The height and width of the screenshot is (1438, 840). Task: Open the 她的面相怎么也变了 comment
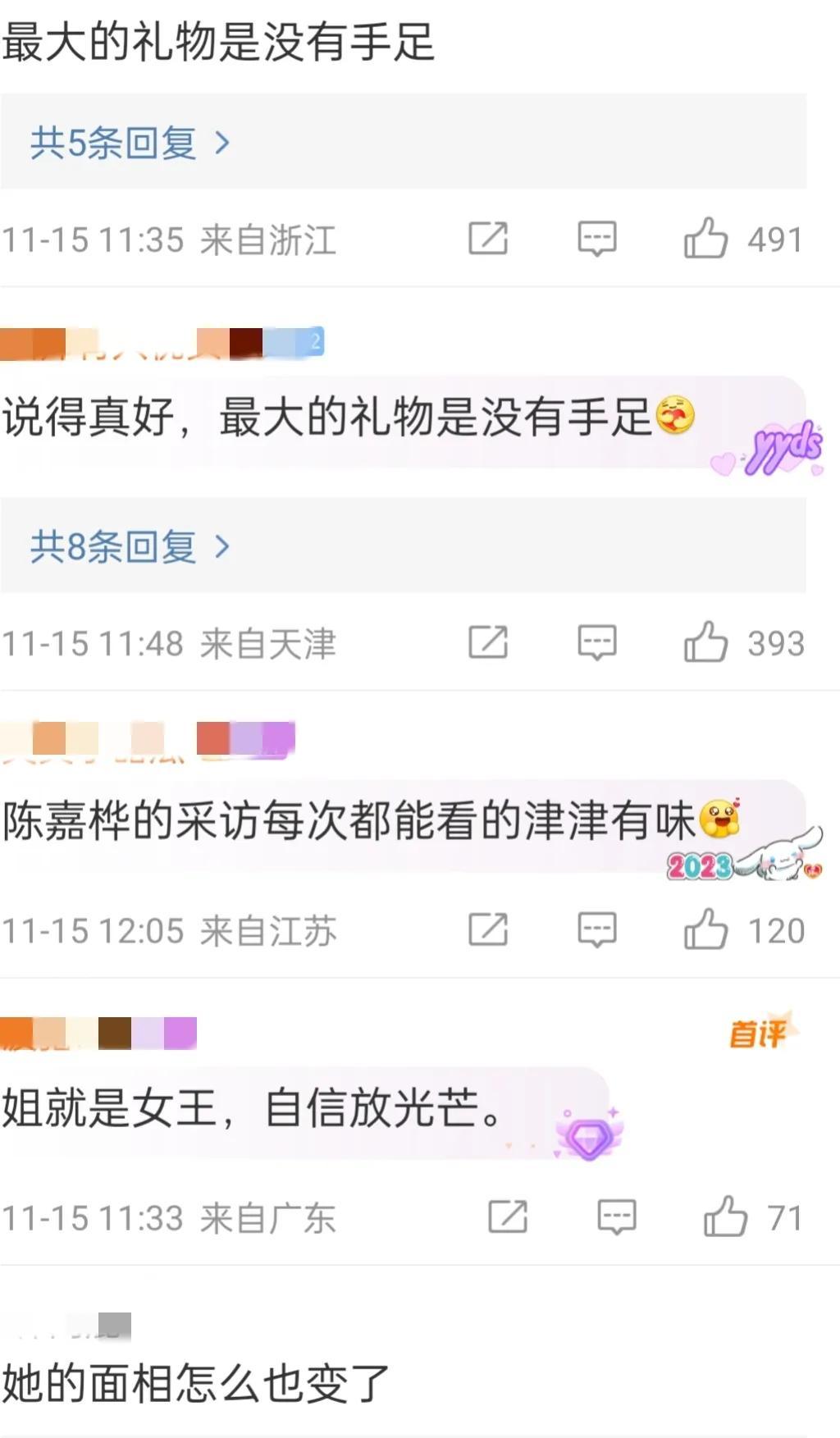tap(195, 1384)
